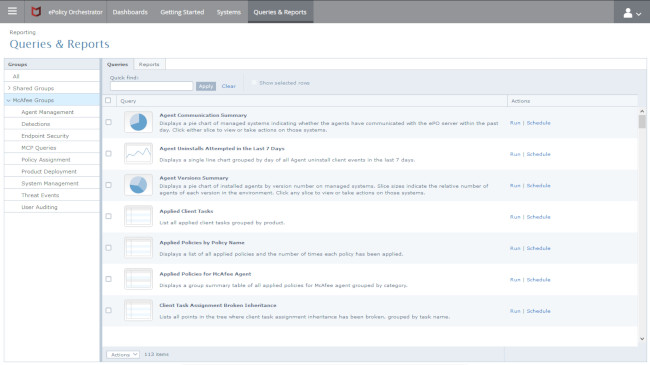The width and height of the screenshot is (650, 365).
Task: Click the Clear quick find link
Action: 228,86
